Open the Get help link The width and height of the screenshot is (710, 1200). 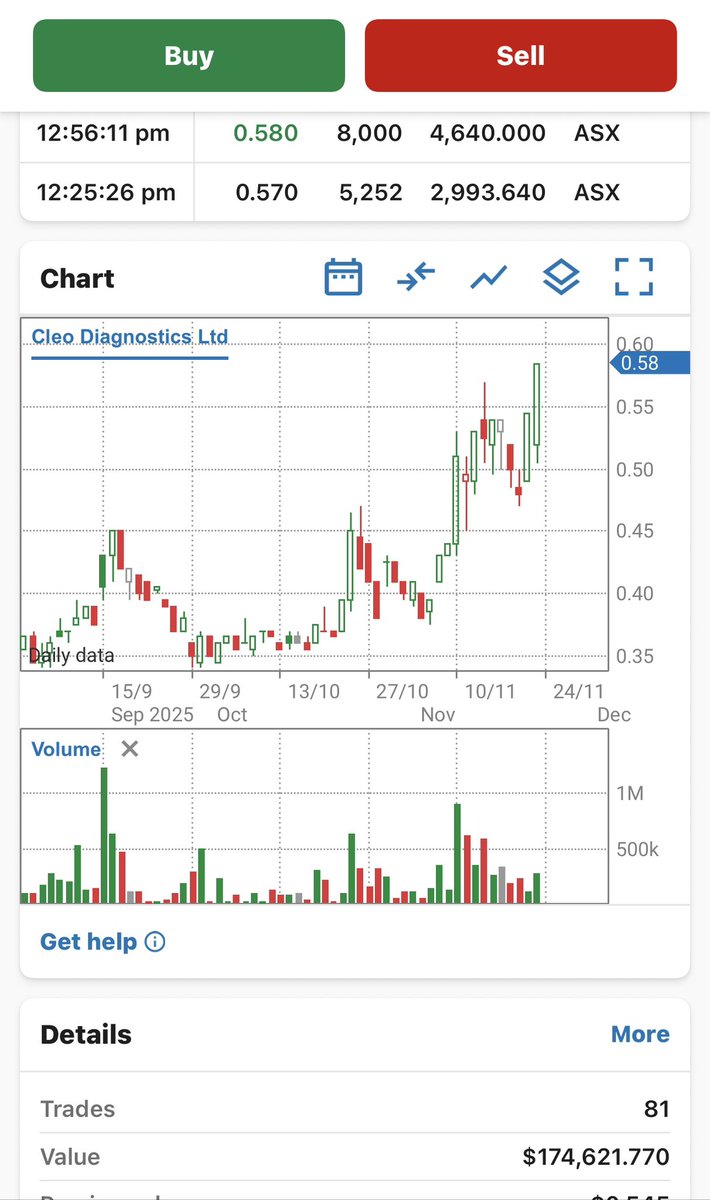click(x=88, y=941)
